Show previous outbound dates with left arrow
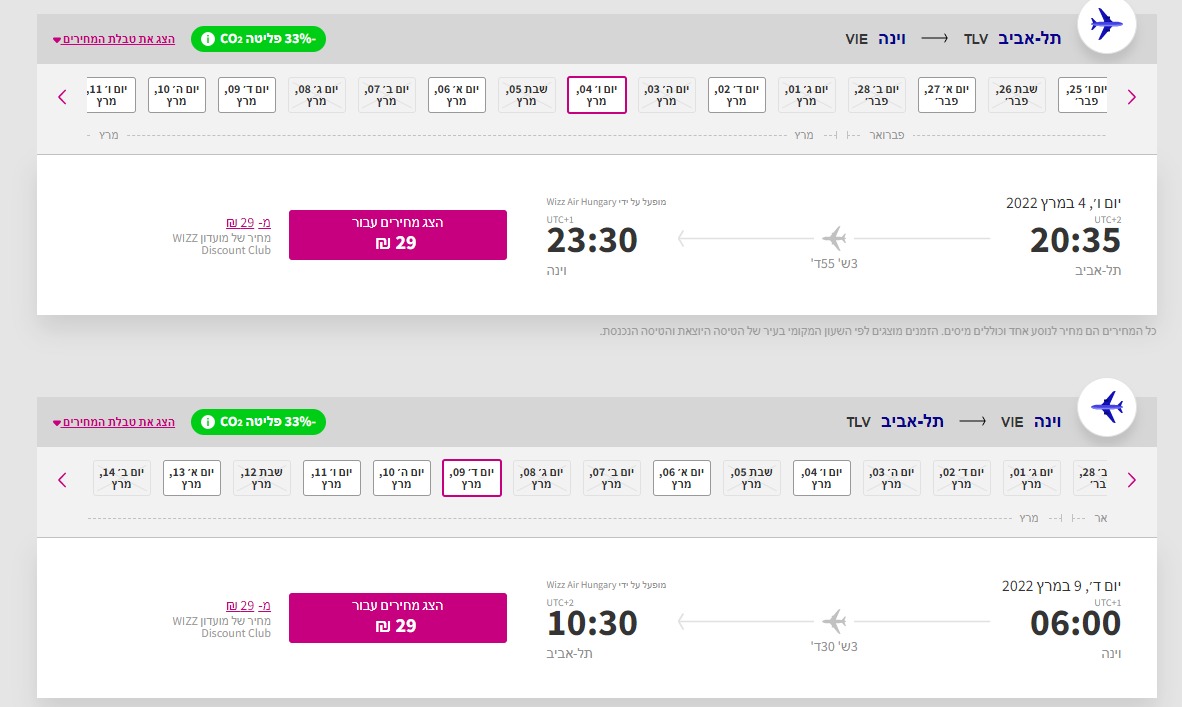 [x=63, y=96]
